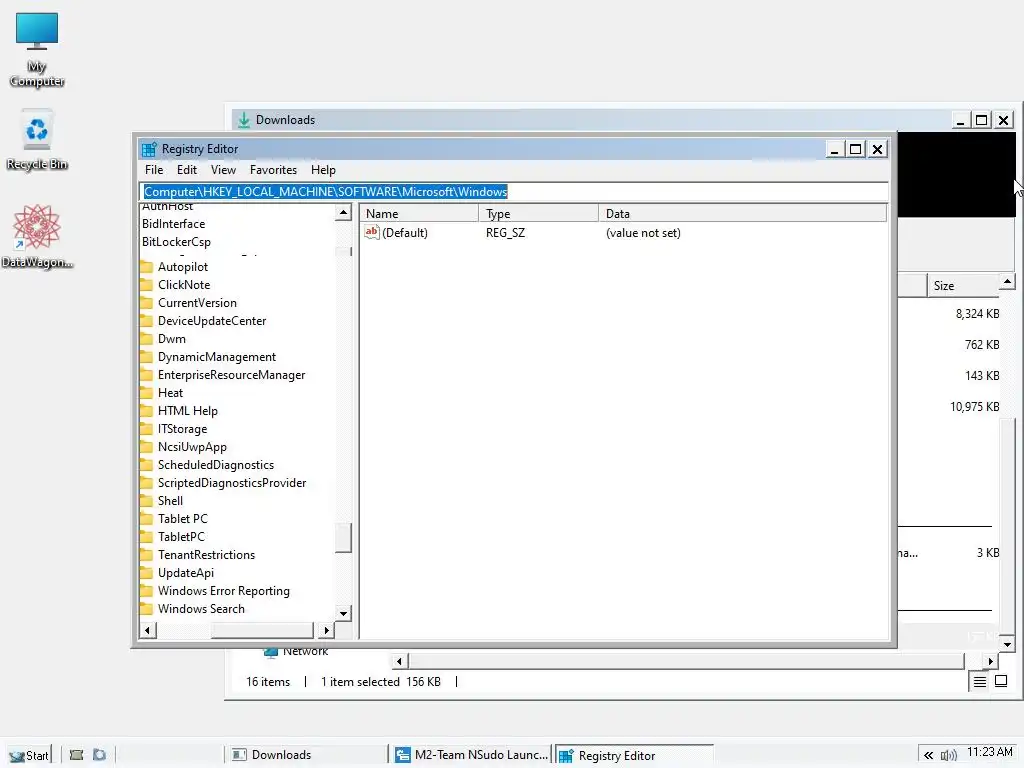Click the Downloads large icons view icon
The width and height of the screenshot is (1024, 768).
pos(1000,681)
